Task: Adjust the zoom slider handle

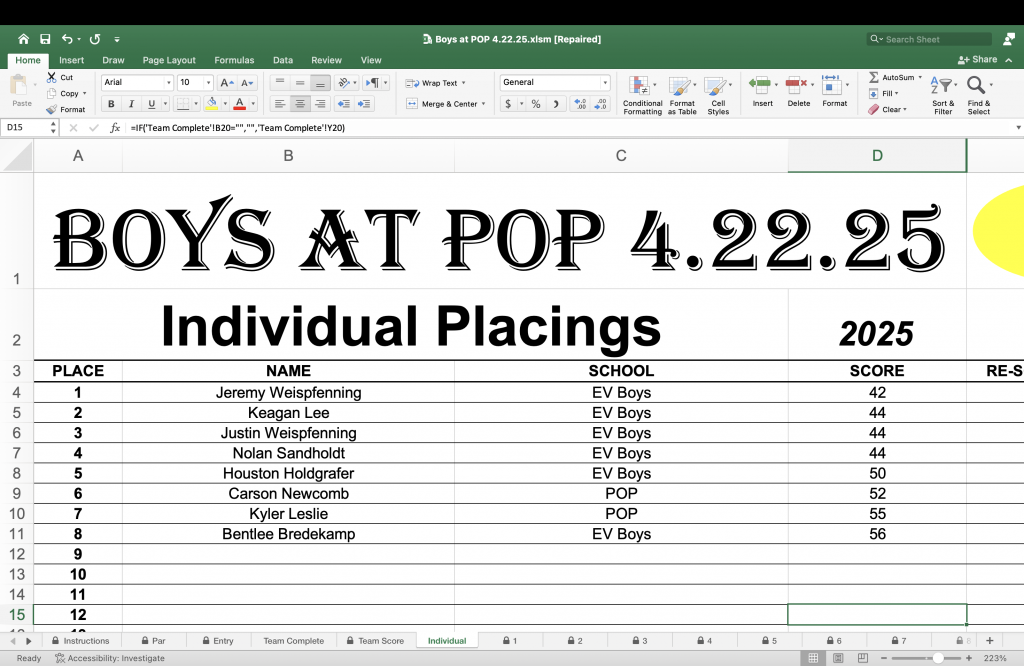Action: (x=938, y=658)
